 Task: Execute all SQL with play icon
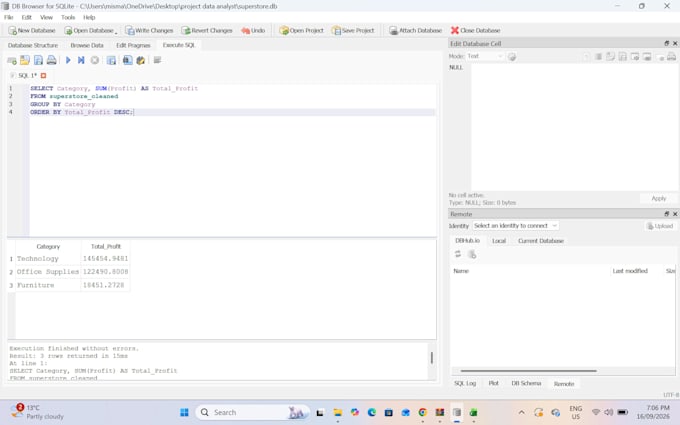[x=68, y=60]
